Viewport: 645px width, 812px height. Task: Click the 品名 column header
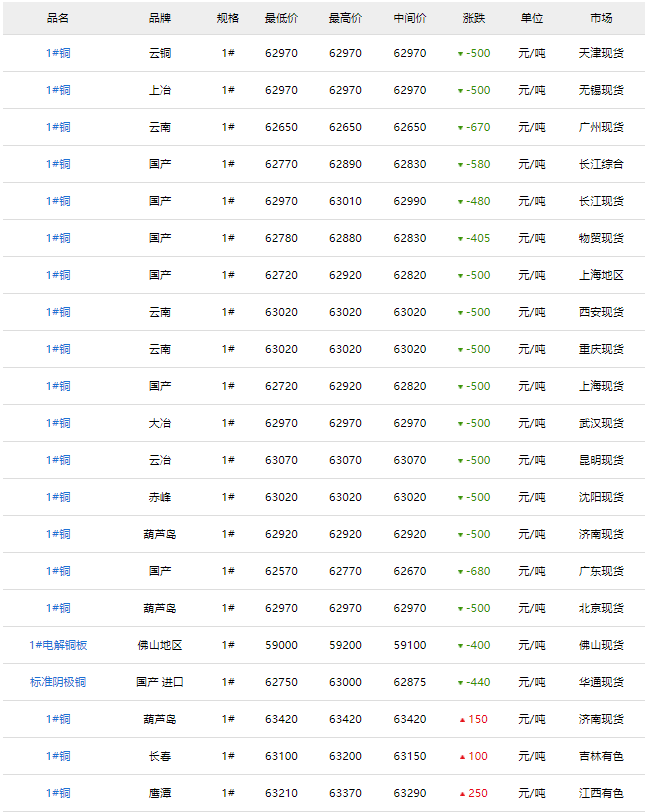tap(58, 18)
